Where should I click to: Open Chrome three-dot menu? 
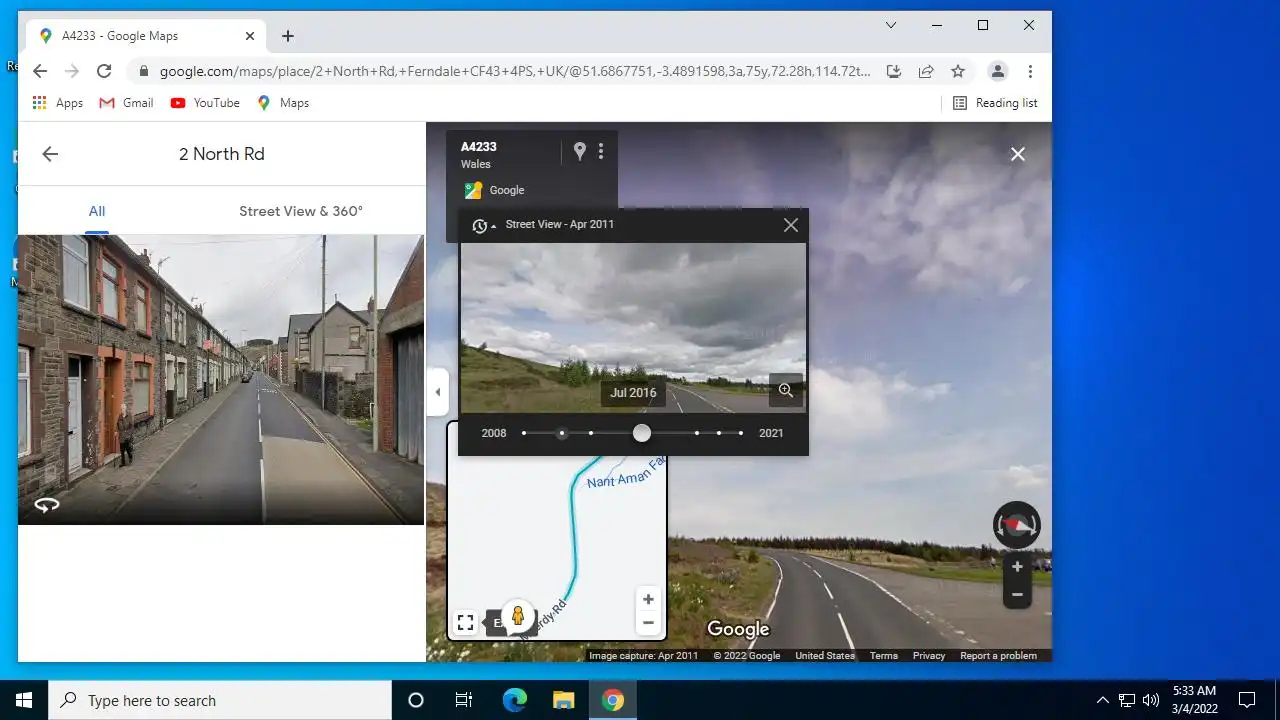1030,71
